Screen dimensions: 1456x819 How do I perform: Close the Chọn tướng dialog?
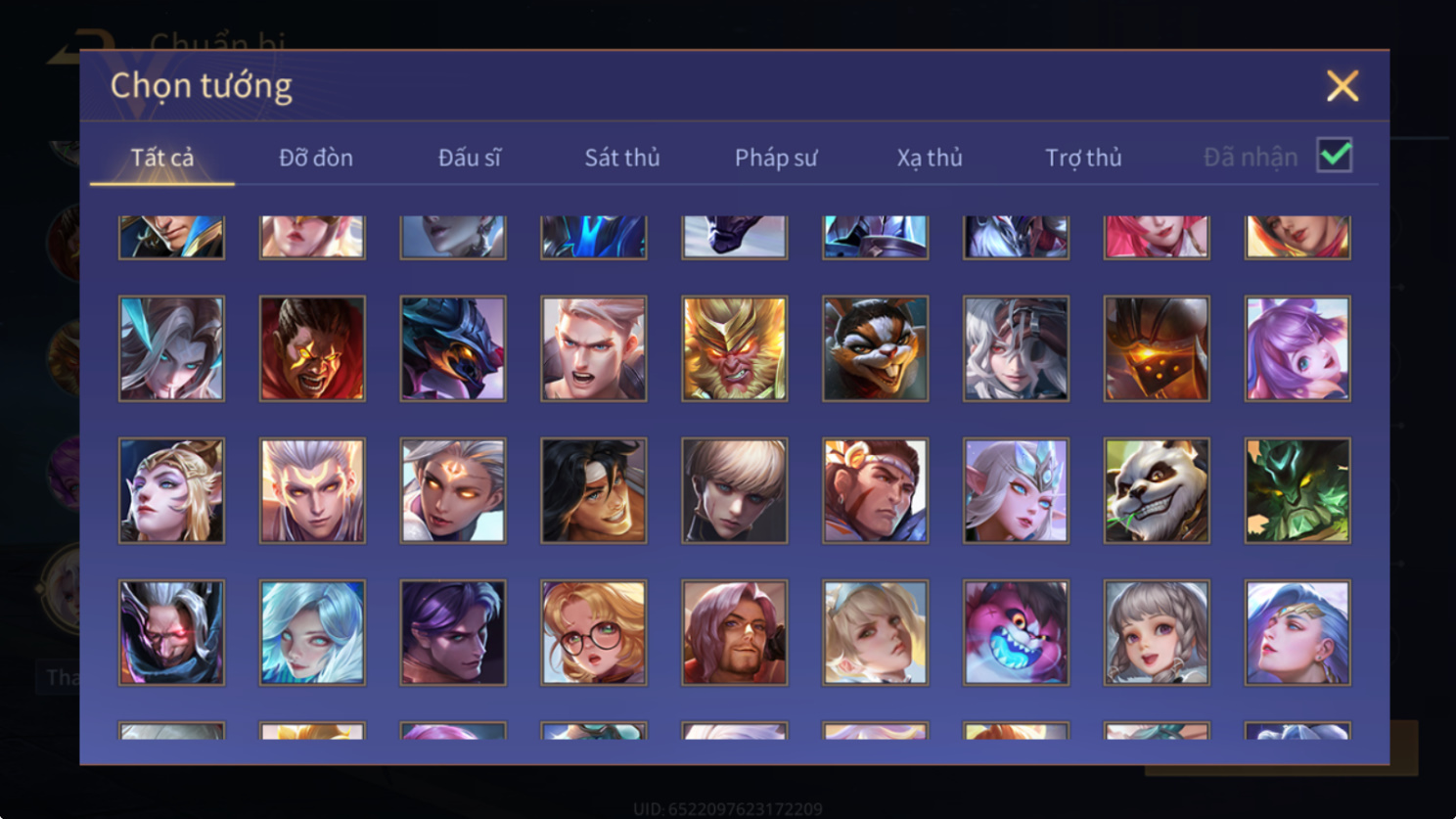click(x=1342, y=86)
